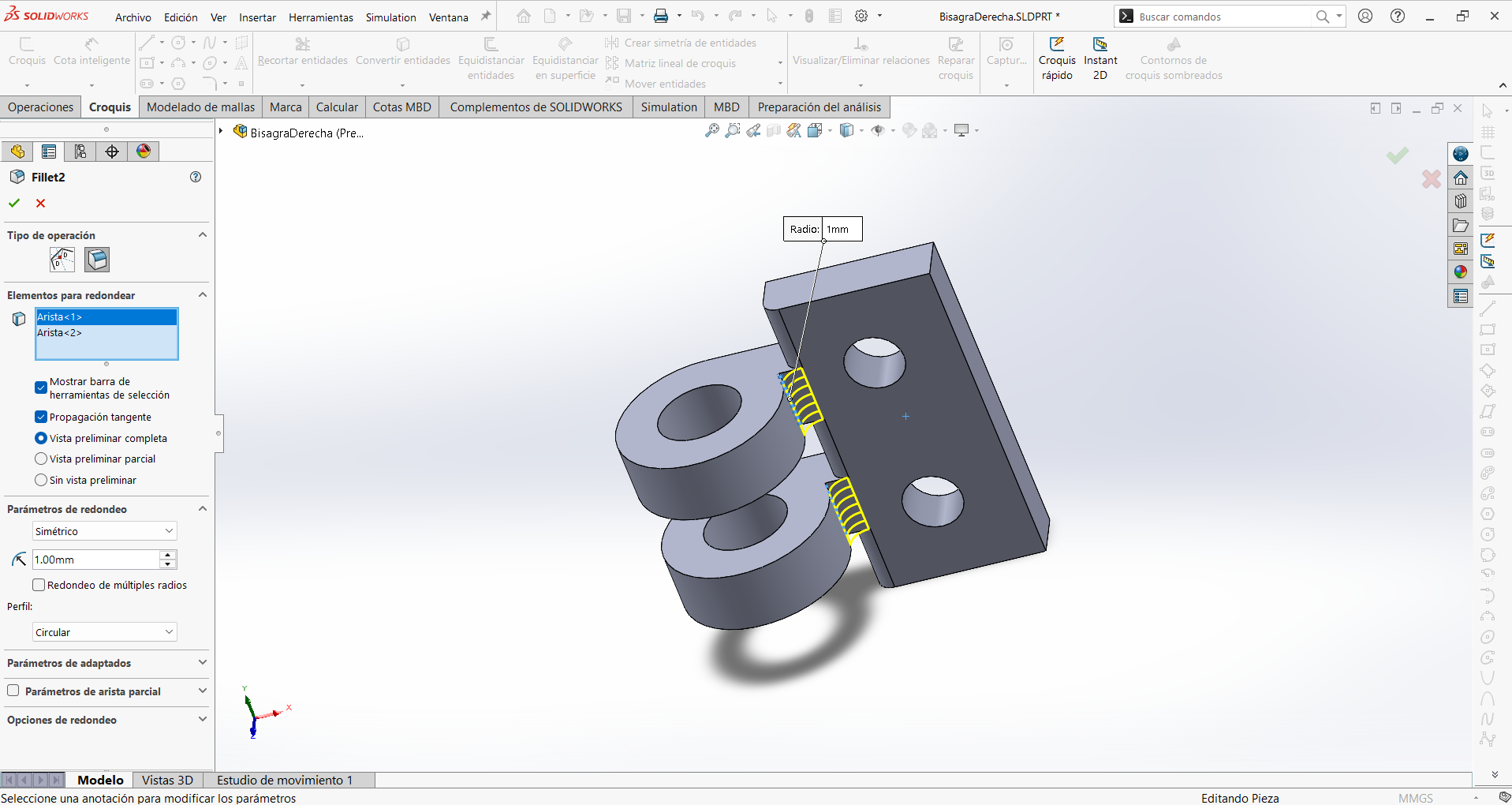Open the Insertar menu

(257, 17)
